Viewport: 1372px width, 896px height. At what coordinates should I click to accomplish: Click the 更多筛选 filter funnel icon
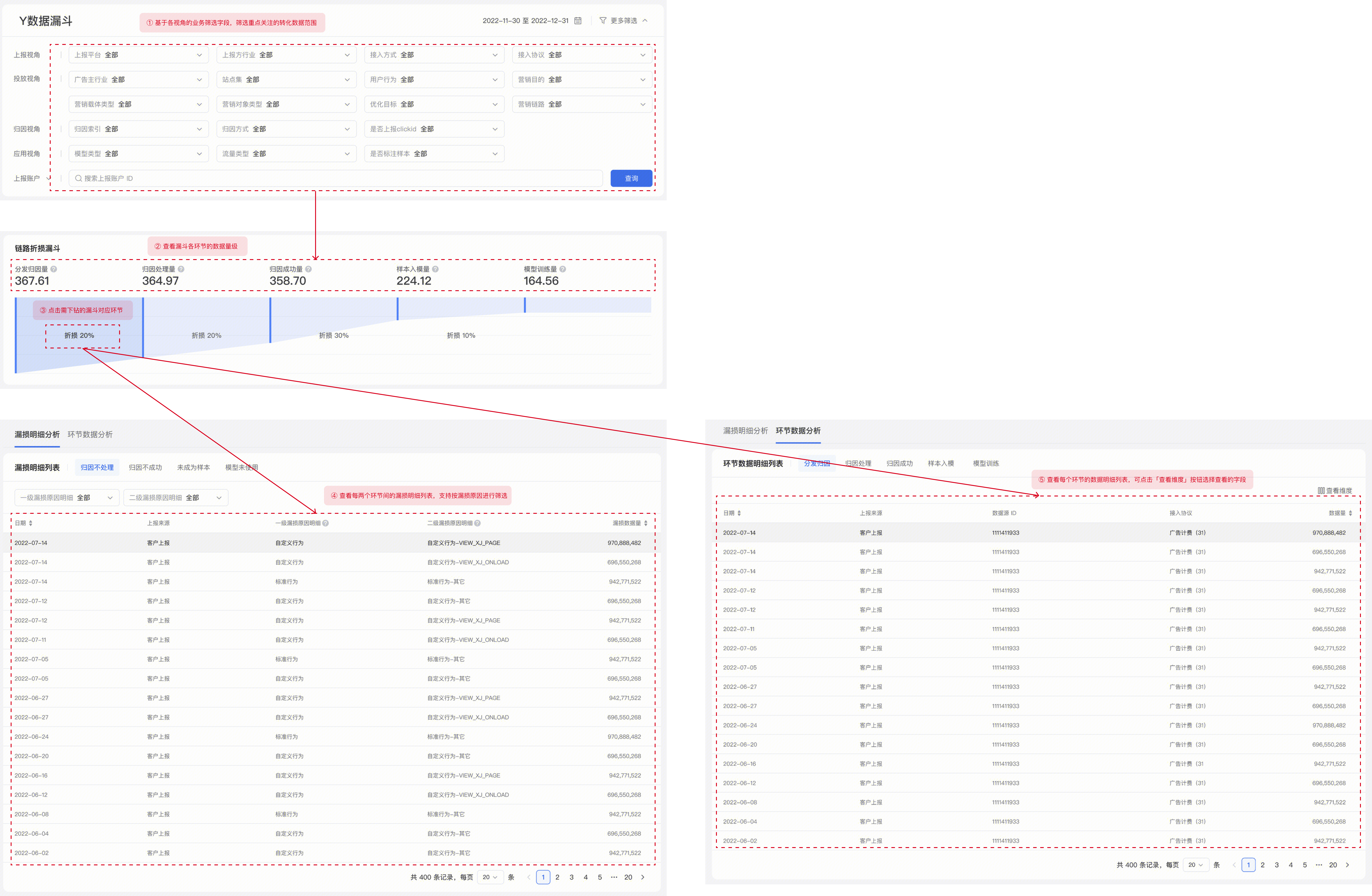click(x=602, y=21)
